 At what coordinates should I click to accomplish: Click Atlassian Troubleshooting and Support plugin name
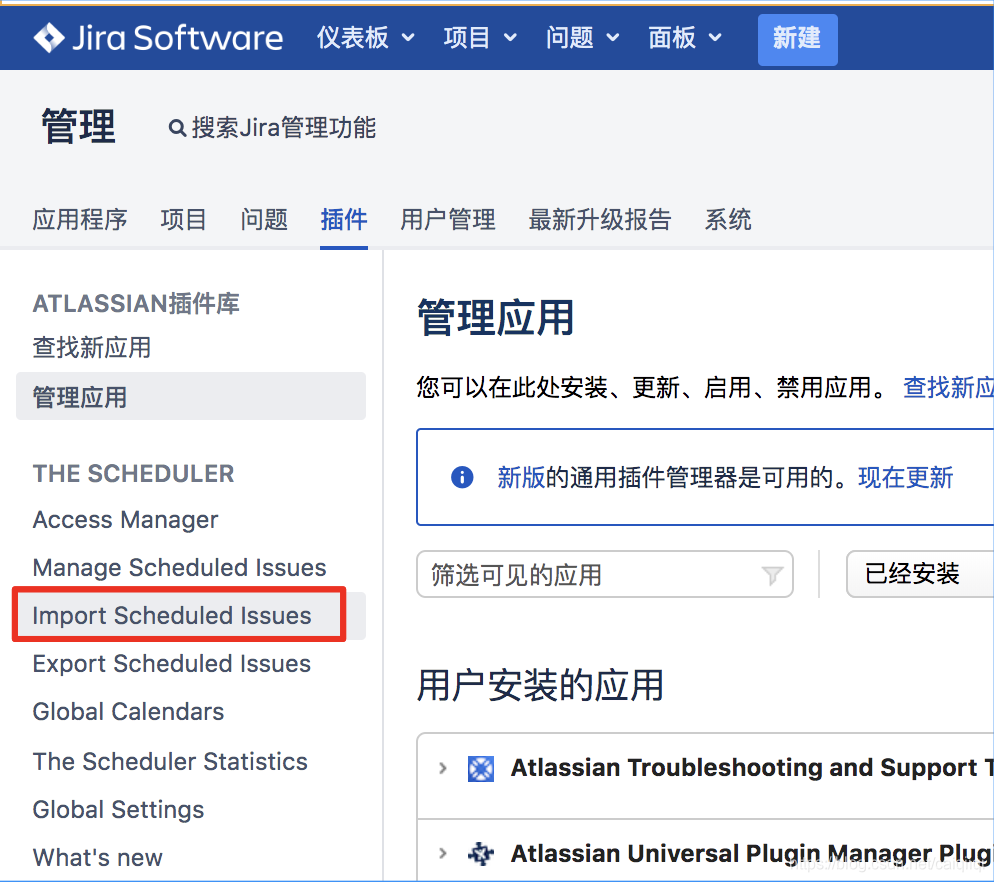tap(752, 768)
